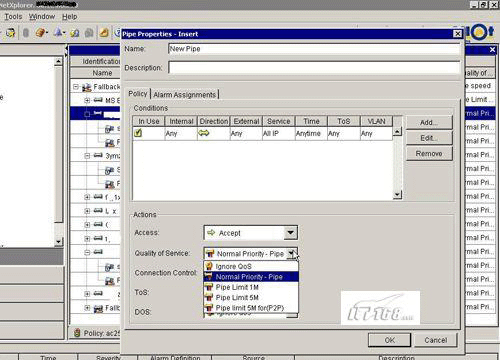Collapse the highlighted pipe tree node
This screenshot has height=360, width=500.
[x=87, y=114]
